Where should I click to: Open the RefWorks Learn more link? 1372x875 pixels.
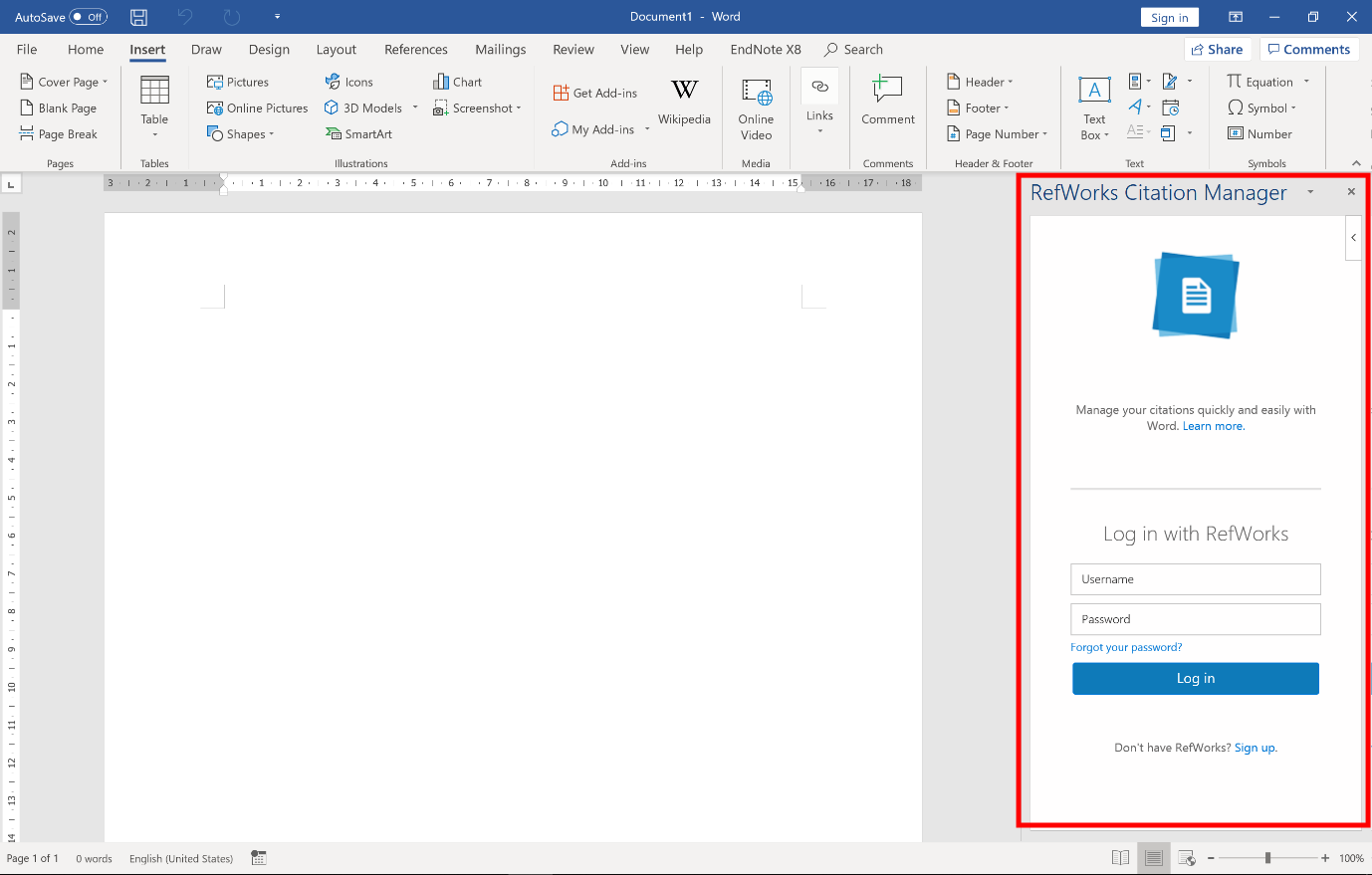[1213, 426]
